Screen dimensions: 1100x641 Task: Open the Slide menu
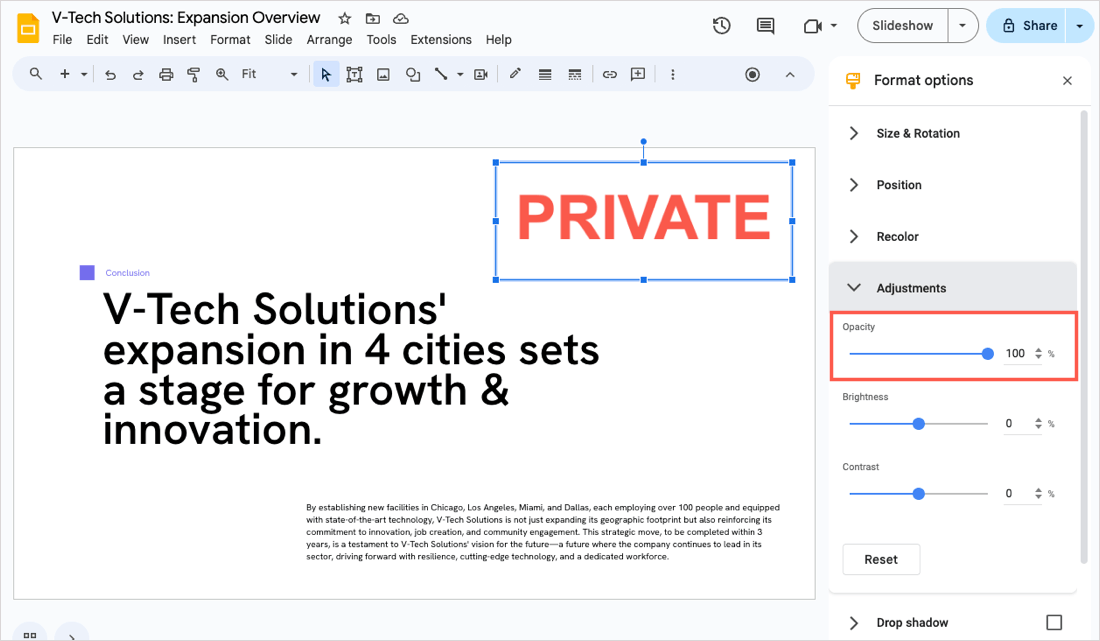279,40
